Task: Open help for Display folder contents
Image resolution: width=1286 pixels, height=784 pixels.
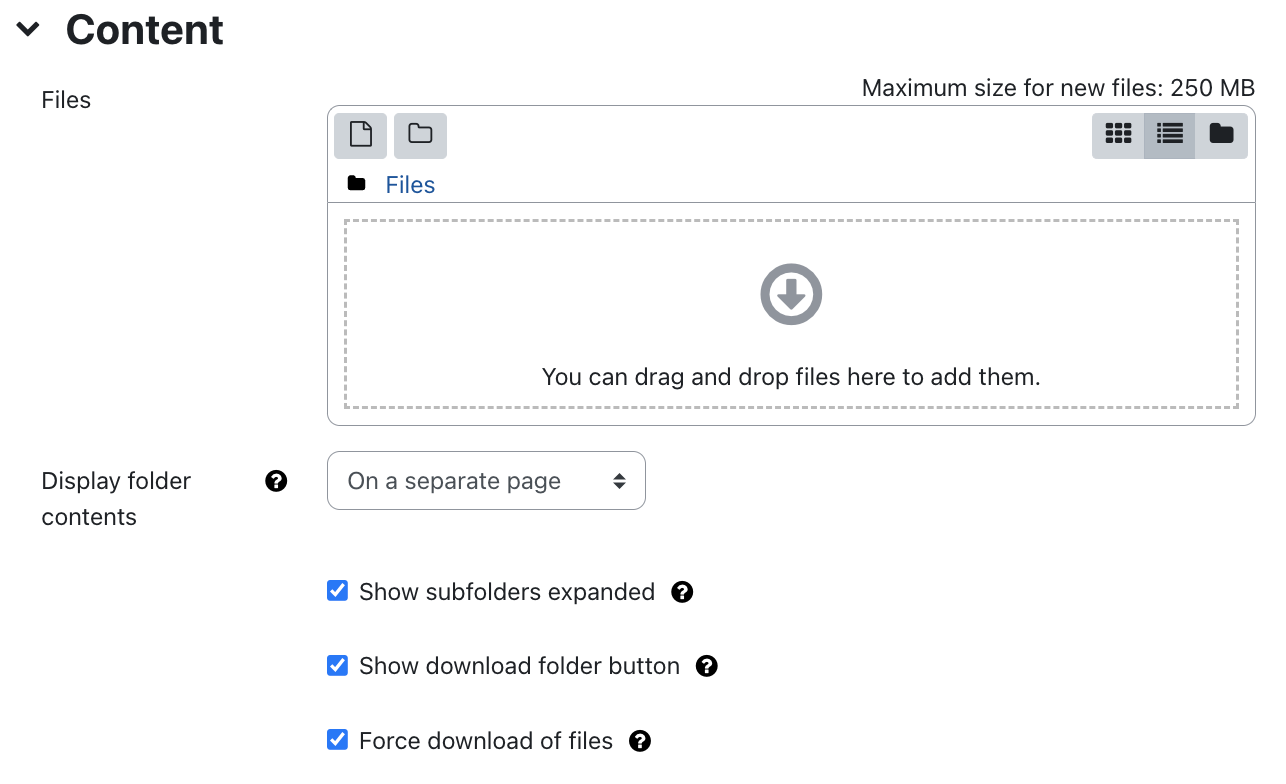Action: click(276, 481)
